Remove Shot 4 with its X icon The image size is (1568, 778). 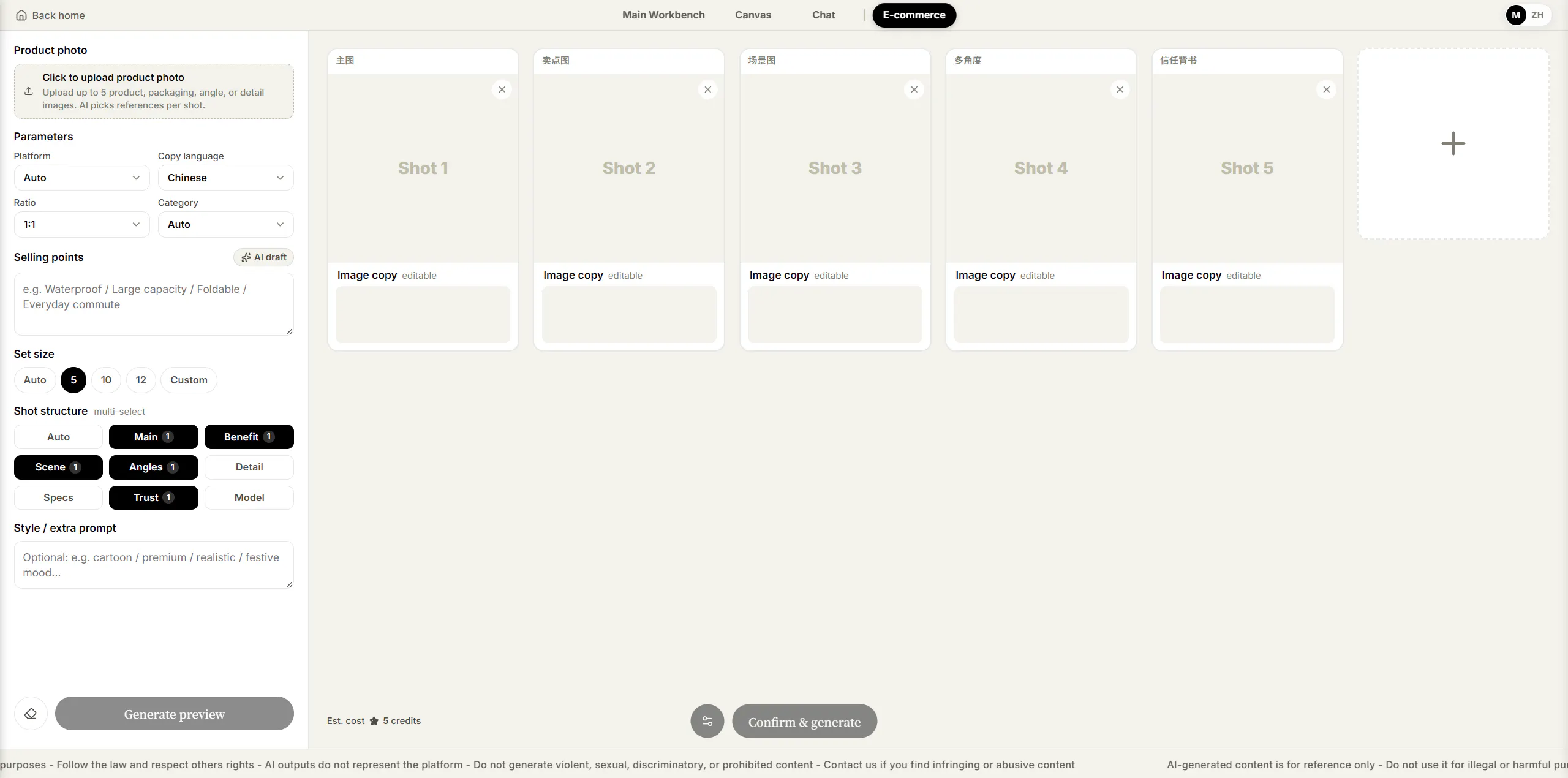click(x=1120, y=89)
